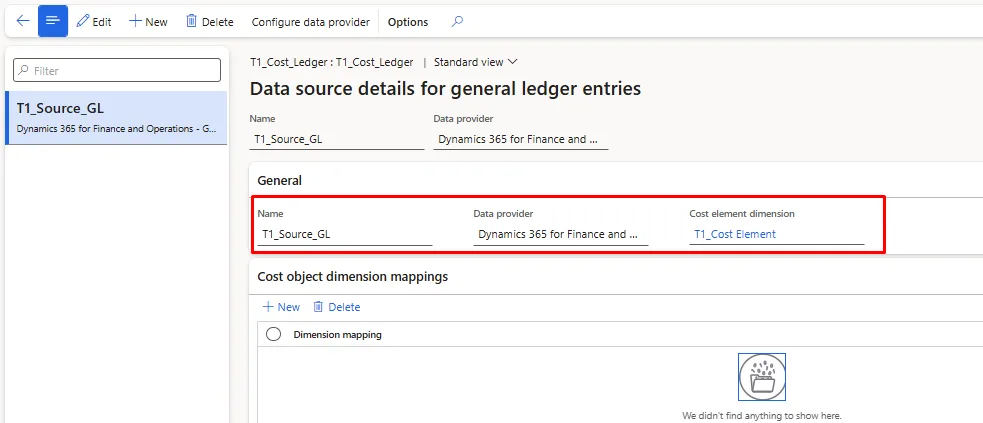Viewport: 983px width, 423px height.
Task: Select T1_Source_GL list entry
Action: pos(117,118)
